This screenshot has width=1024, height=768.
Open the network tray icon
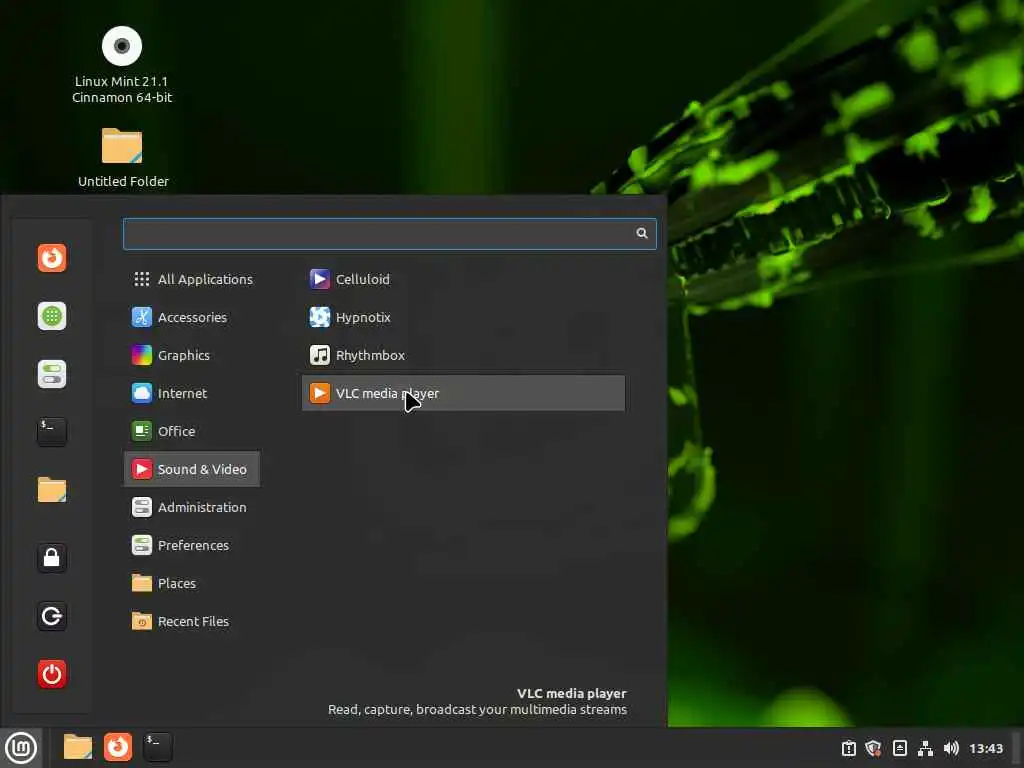click(x=925, y=748)
